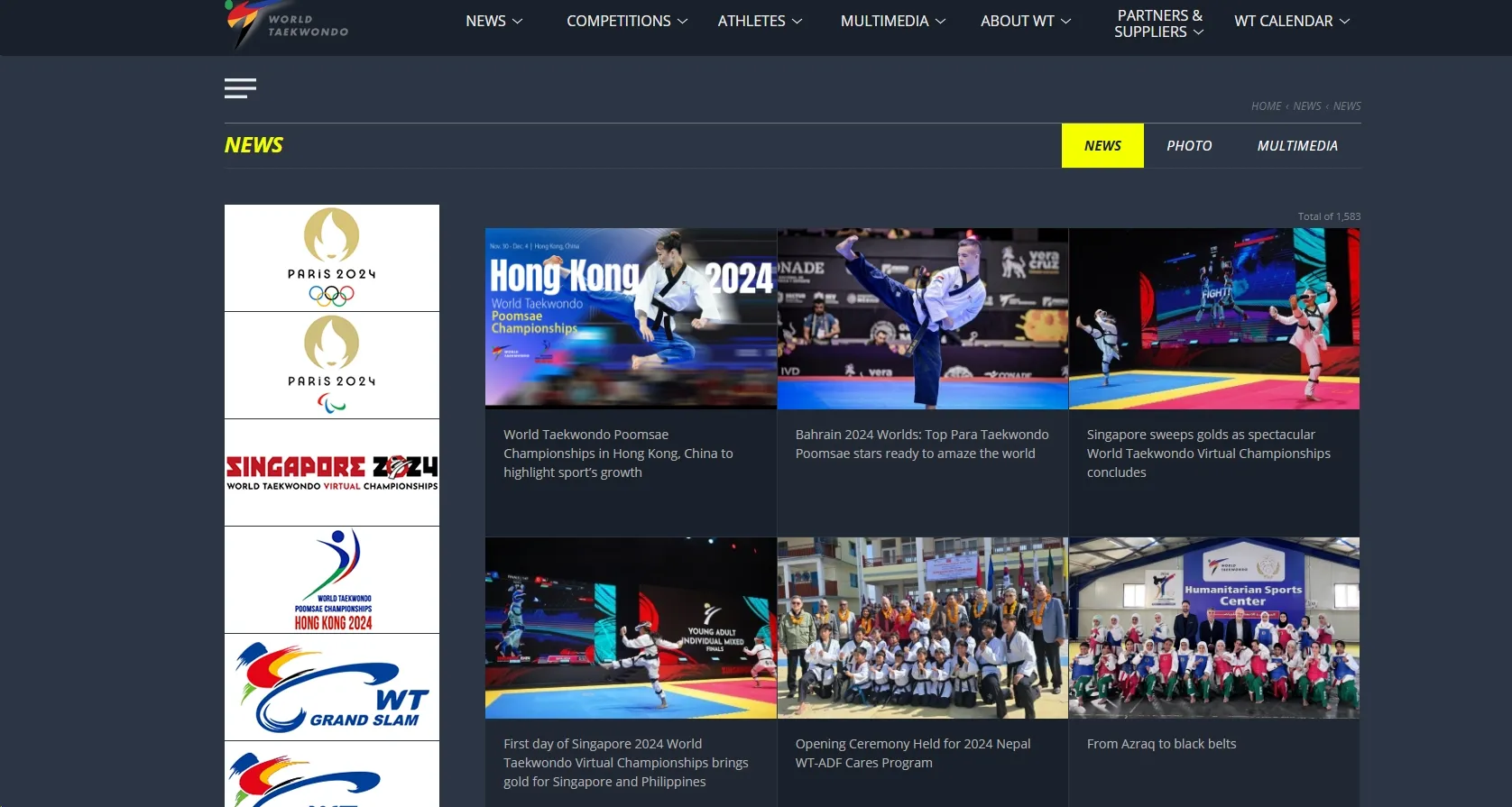Read From Azraq to black belts headline
Screen dimensions: 1512x807
[x=1162, y=744]
